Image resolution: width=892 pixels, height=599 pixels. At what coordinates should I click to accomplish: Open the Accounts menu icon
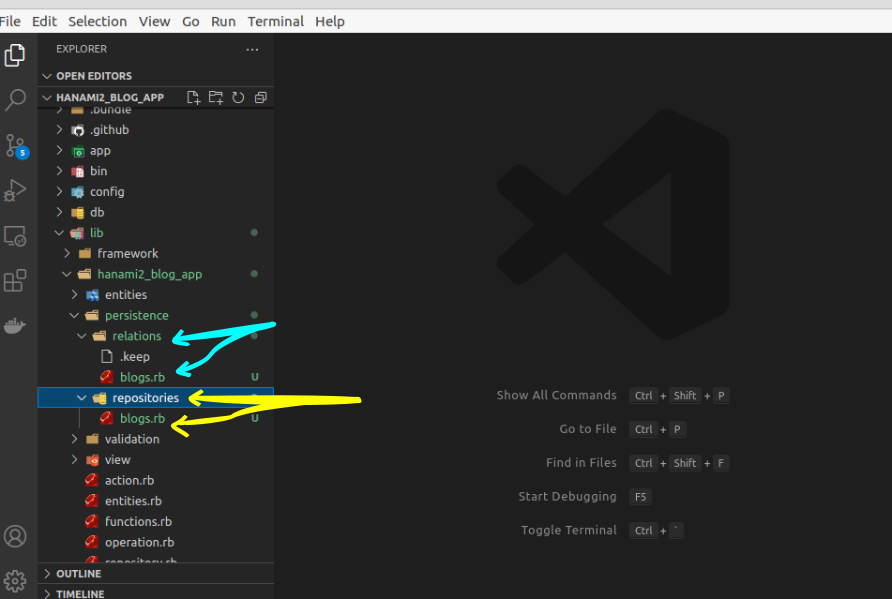tap(16, 536)
